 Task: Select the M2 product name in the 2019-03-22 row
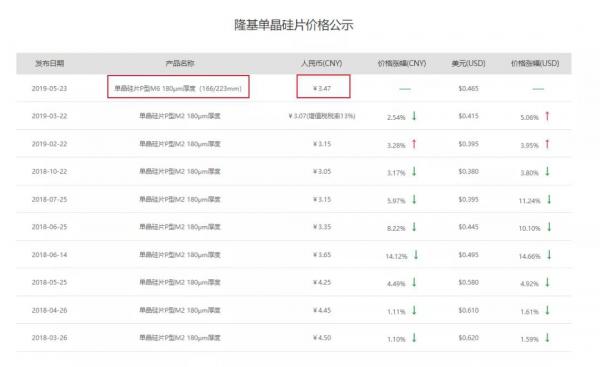180,116
